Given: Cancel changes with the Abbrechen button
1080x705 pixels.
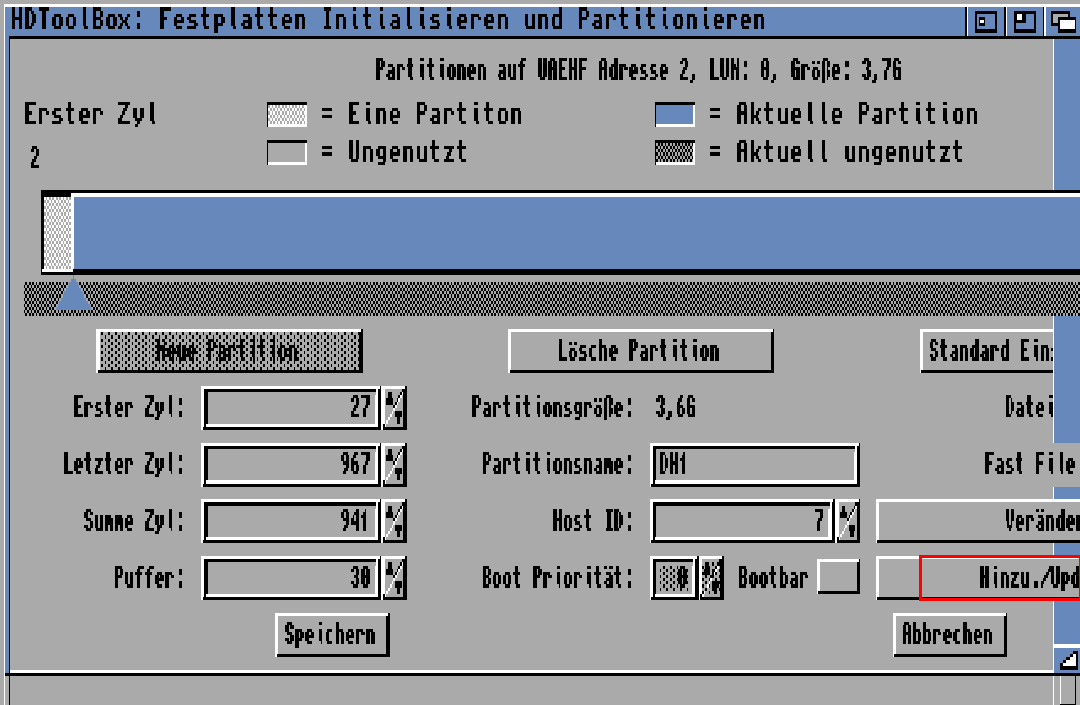Looking at the screenshot, I should click(948, 634).
